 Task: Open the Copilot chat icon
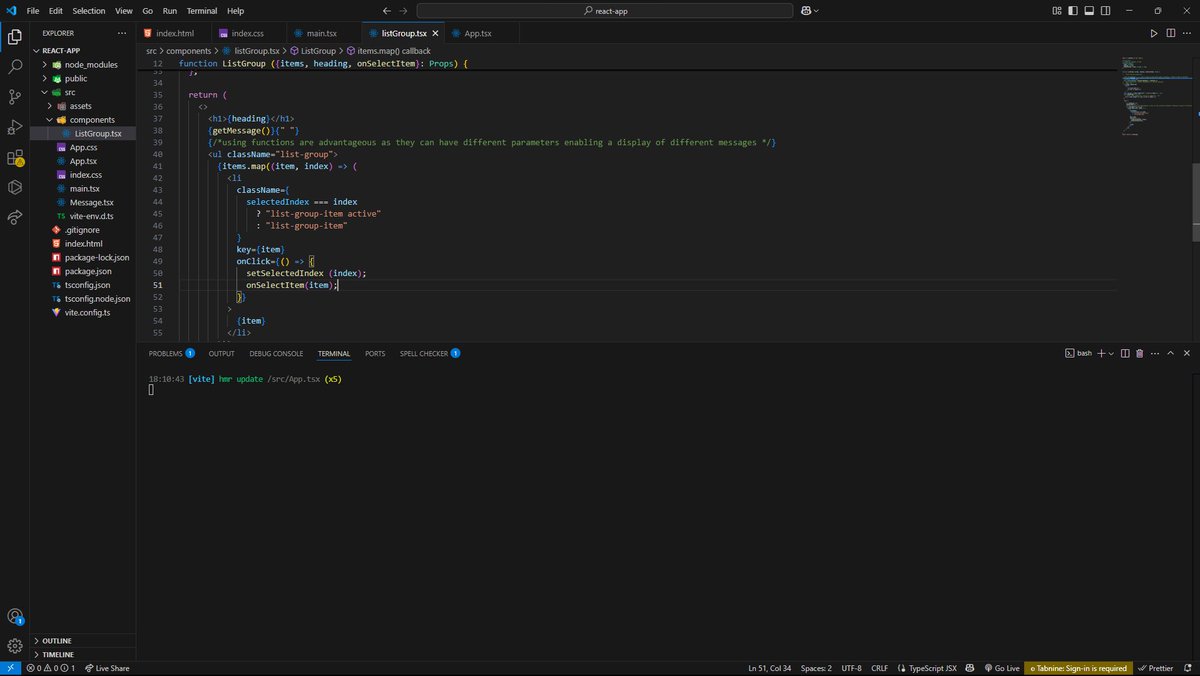pyautogui.click(x=805, y=10)
